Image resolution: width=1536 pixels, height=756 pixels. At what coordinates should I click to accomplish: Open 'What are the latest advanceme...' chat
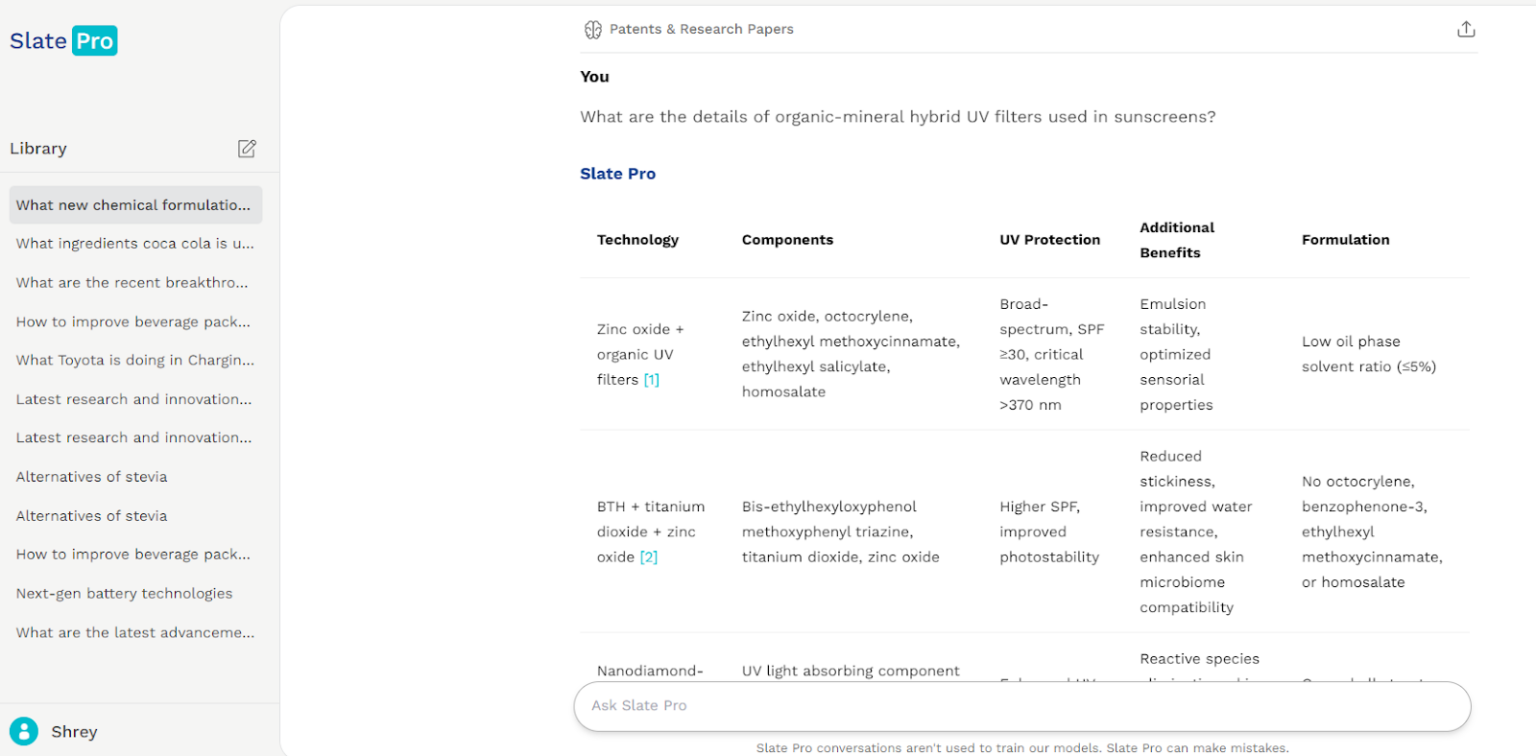click(135, 632)
